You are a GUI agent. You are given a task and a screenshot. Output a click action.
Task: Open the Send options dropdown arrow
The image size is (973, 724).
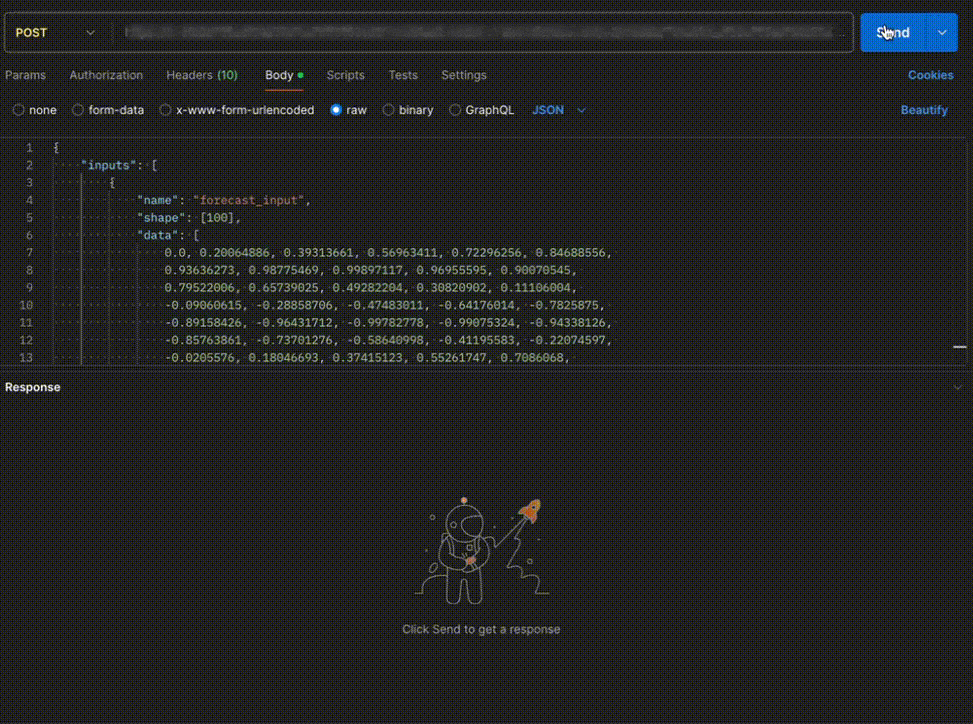click(x=942, y=32)
